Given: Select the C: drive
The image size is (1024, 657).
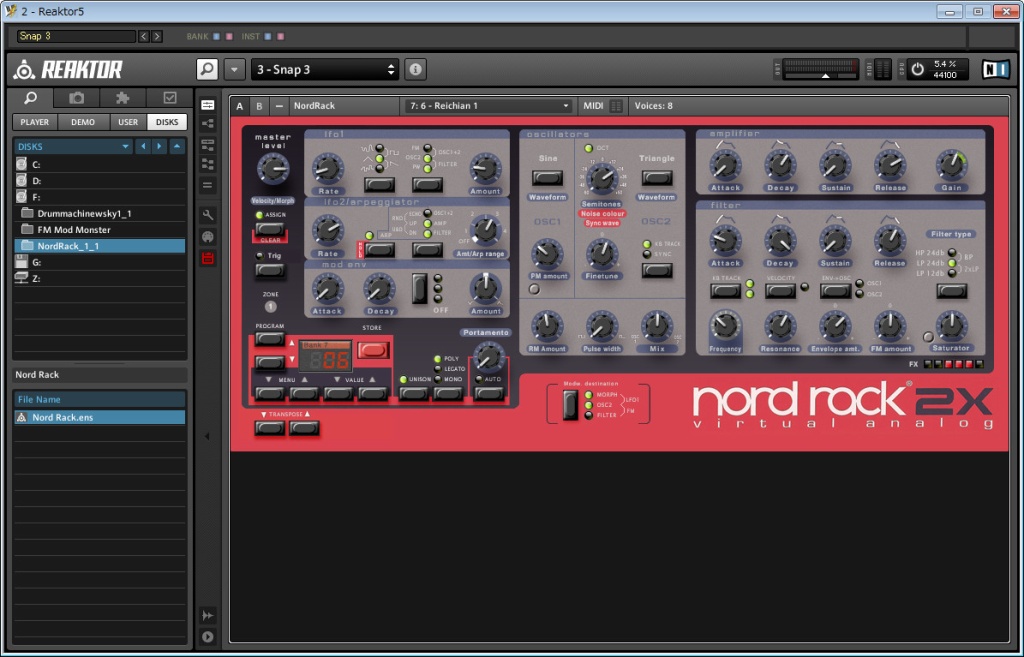Looking at the screenshot, I should point(99,165).
